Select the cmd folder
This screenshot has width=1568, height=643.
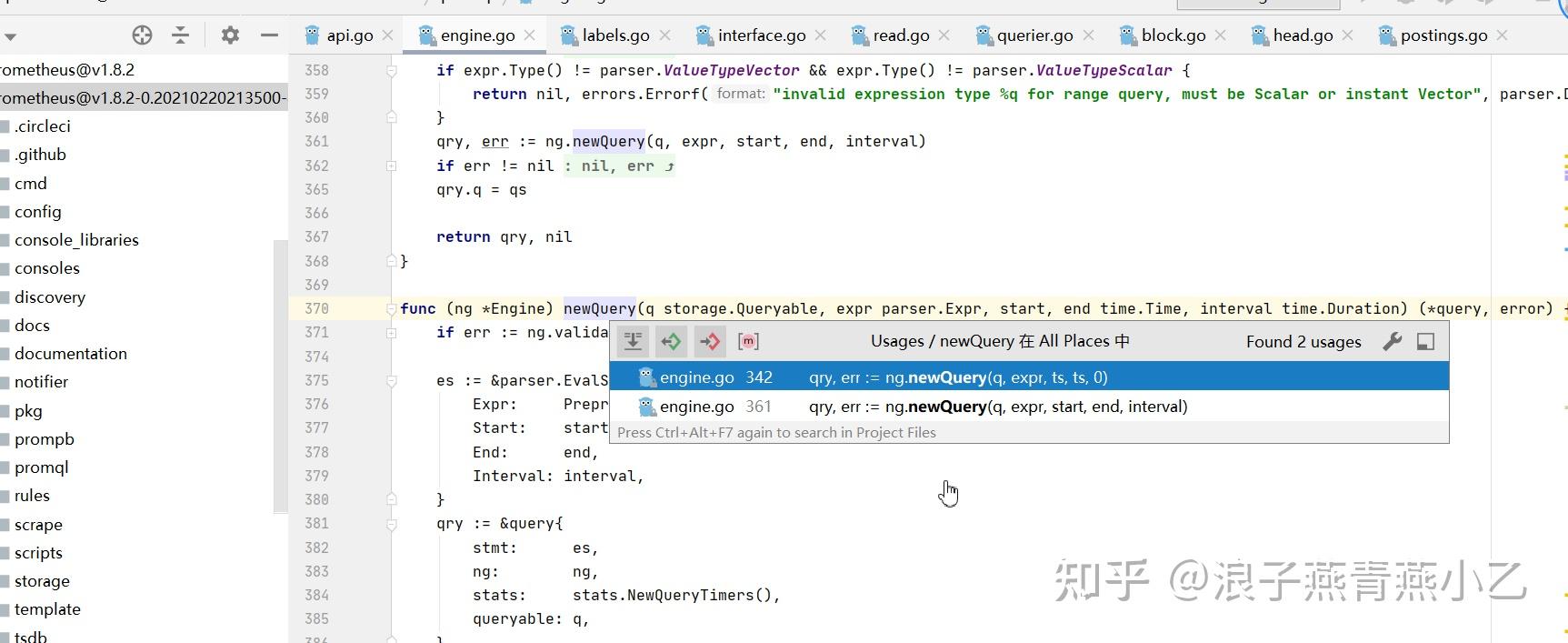tap(30, 184)
